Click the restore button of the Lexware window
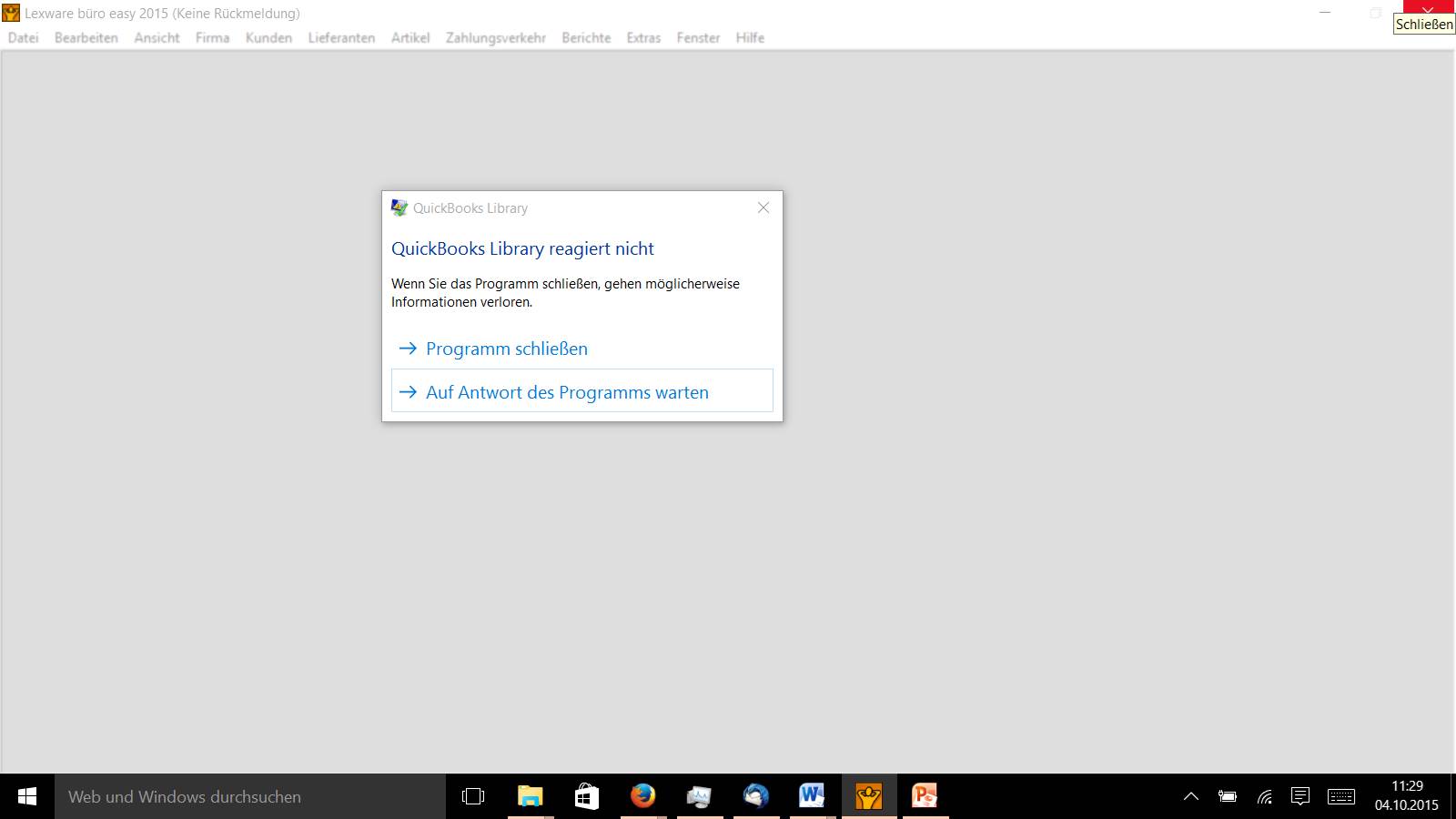Viewport: 1456px width, 819px height. point(1375,13)
